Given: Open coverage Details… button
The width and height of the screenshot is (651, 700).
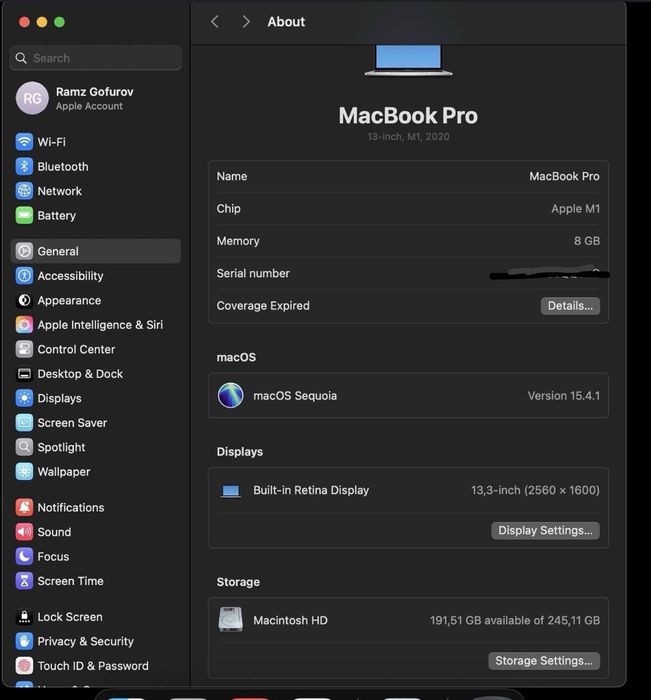Looking at the screenshot, I should 570,306.
